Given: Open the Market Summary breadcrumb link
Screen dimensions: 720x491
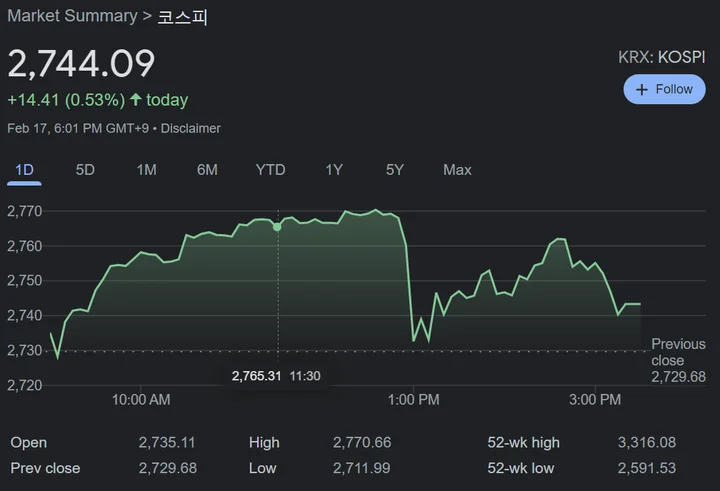Looking at the screenshot, I should [71, 16].
